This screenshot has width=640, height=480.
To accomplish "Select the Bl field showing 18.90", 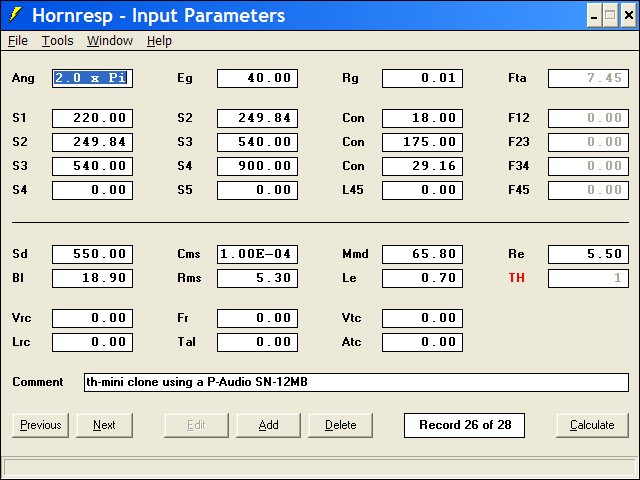I will [x=92, y=278].
